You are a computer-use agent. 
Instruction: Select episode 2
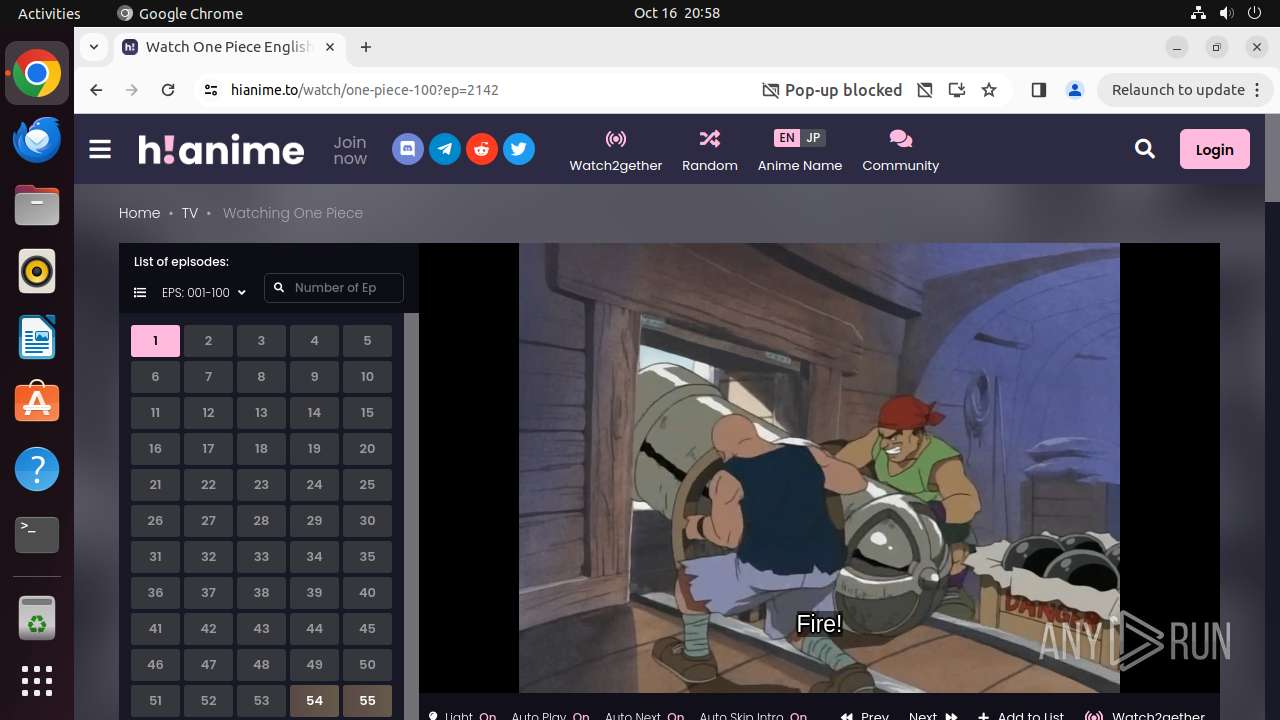(x=208, y=341)
